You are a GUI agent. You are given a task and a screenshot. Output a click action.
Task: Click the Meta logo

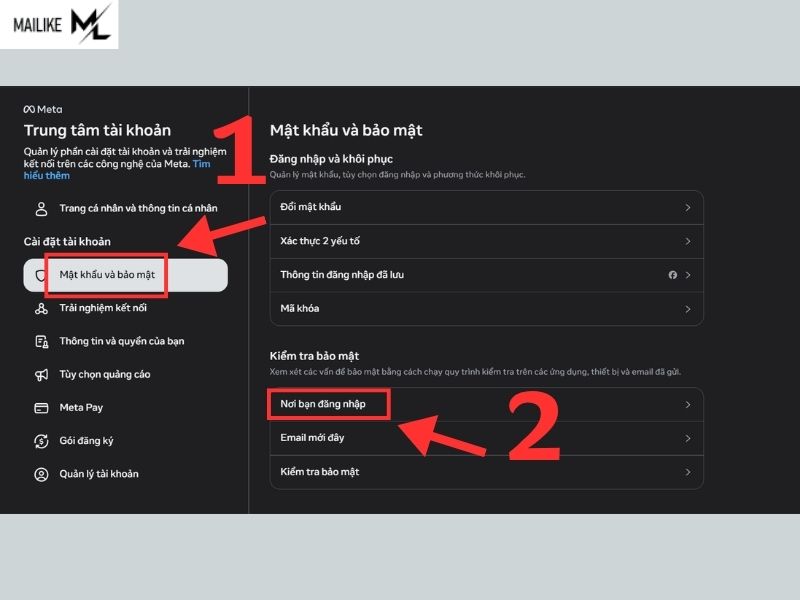(43, 109)
